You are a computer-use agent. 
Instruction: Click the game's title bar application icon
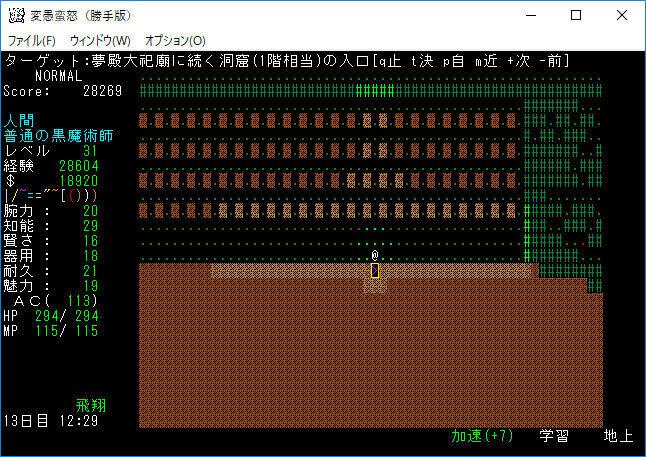click(16, 16)
